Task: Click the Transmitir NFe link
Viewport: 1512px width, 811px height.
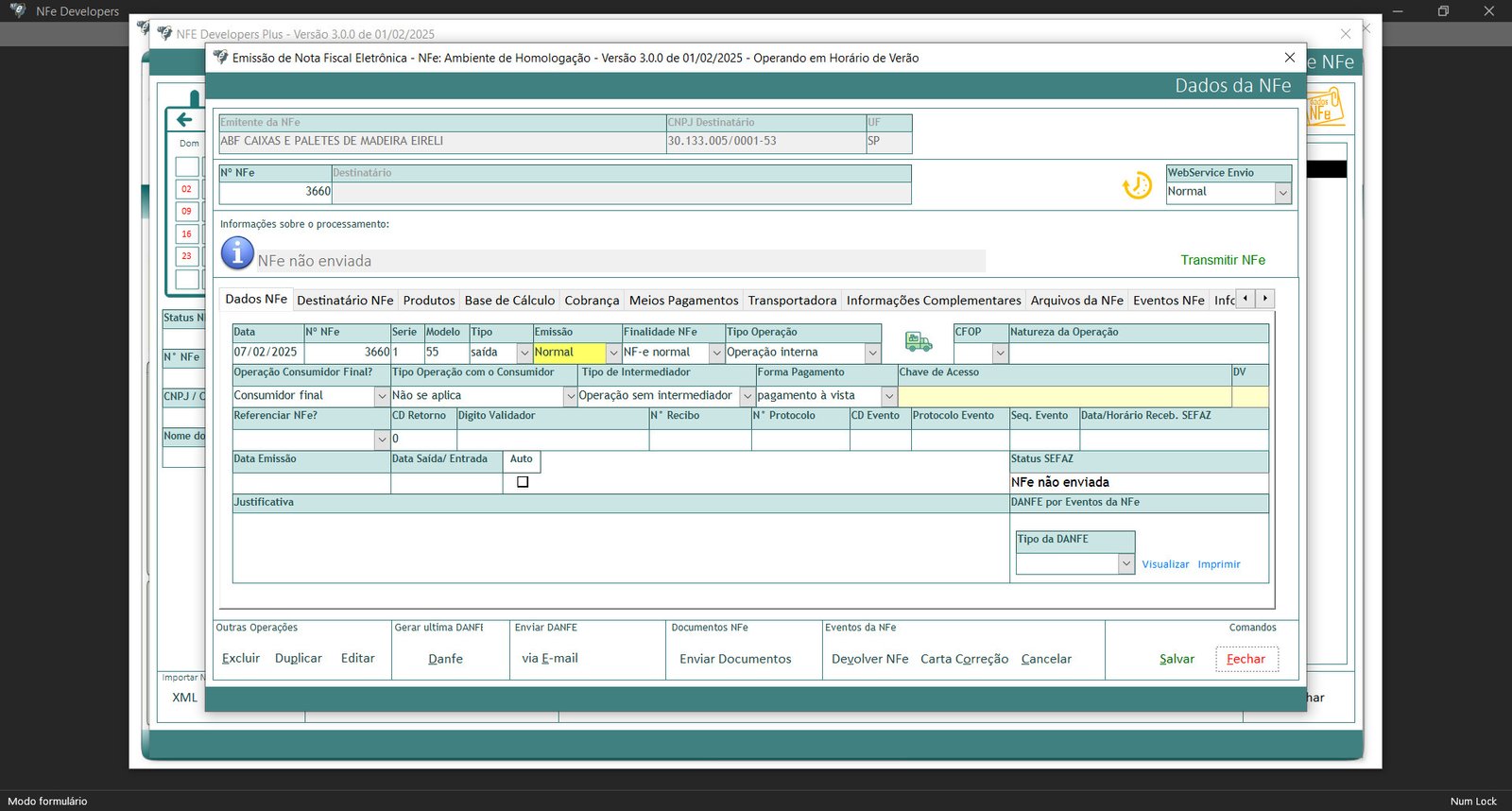Action: tap(1222, 260)
